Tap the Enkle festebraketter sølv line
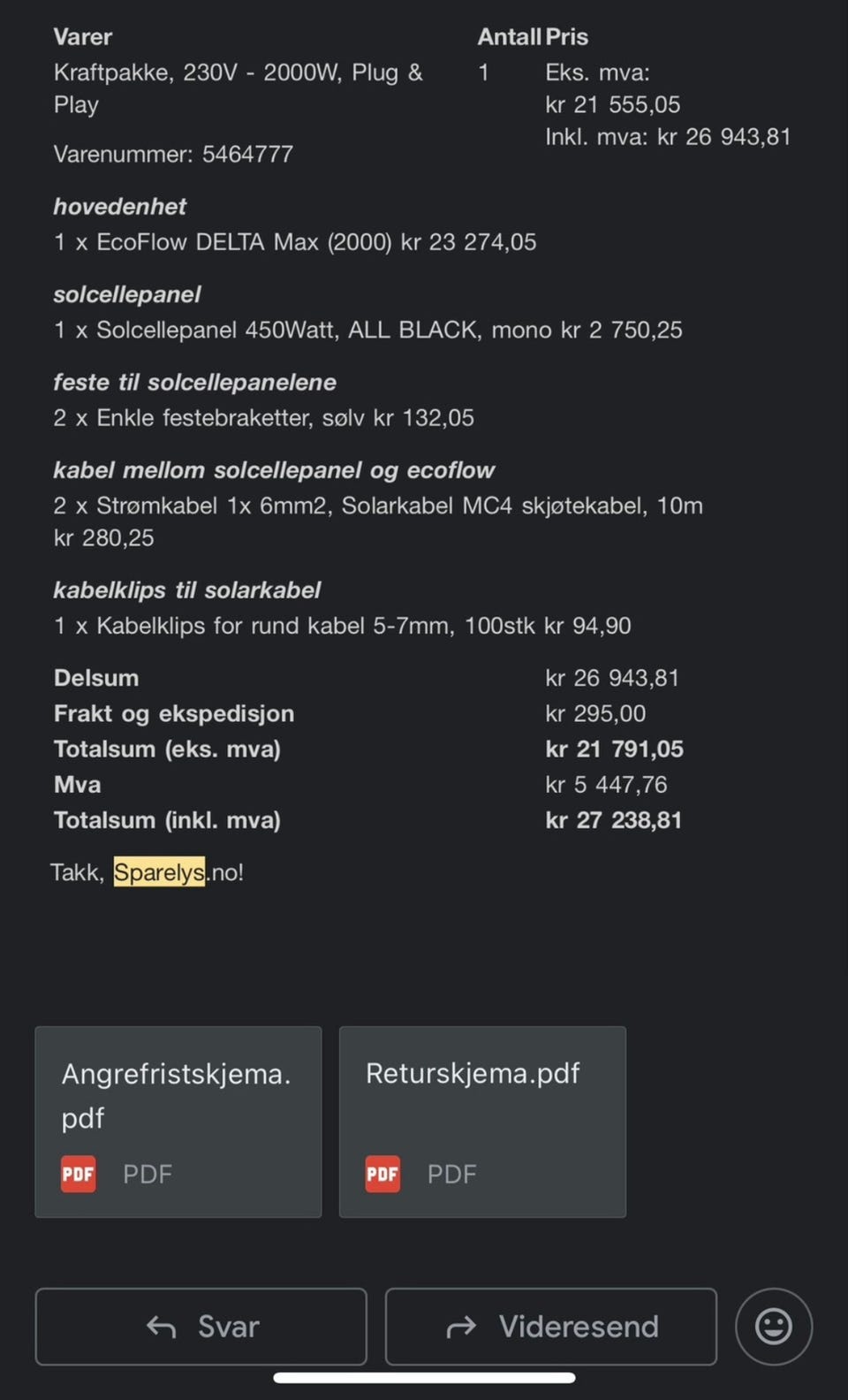This screenshot has width=848, height=1400. pyautogui.click(x=263, y=418)
